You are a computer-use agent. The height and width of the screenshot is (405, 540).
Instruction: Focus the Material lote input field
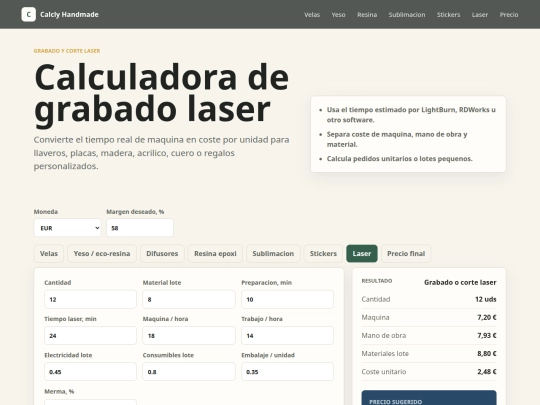tap(189, 299)
